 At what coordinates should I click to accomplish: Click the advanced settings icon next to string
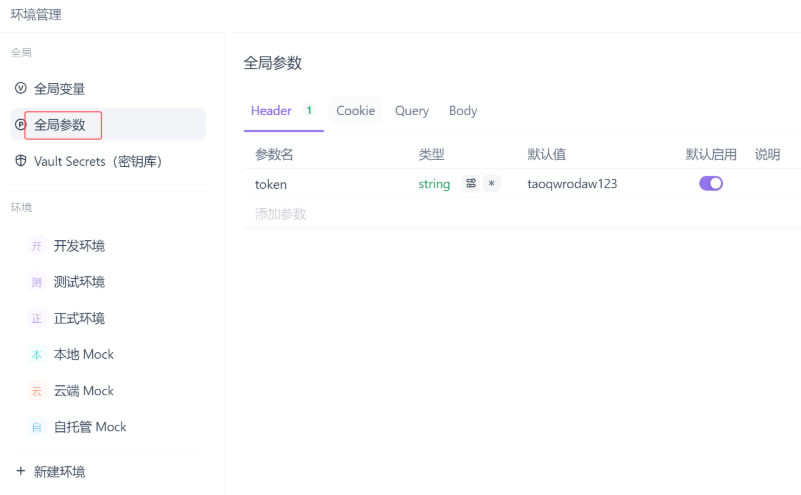click(x=471, y=184)
